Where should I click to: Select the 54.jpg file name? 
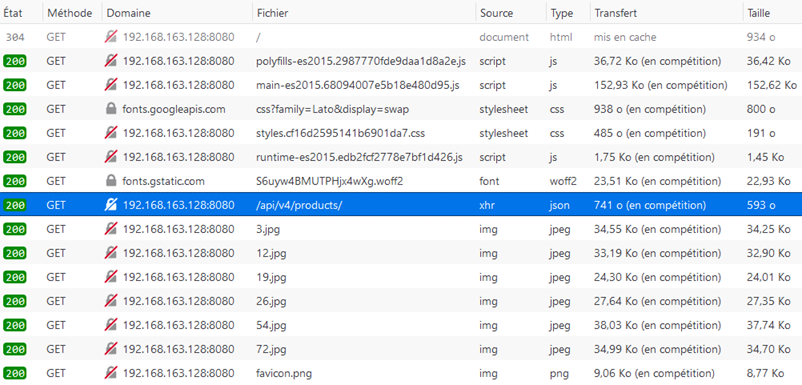click(271, 325)
